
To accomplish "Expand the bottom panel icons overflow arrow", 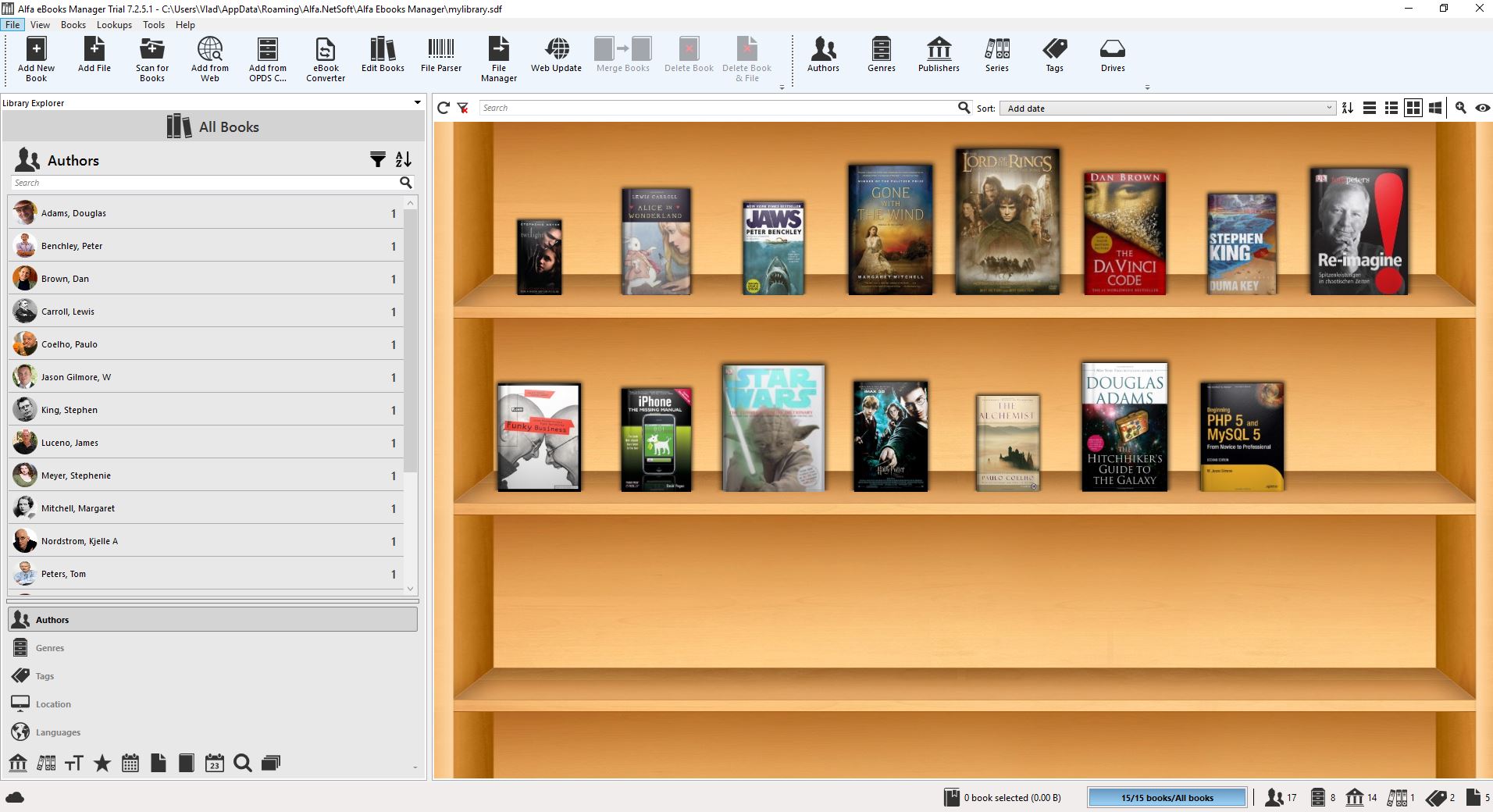I will [415, 767].
